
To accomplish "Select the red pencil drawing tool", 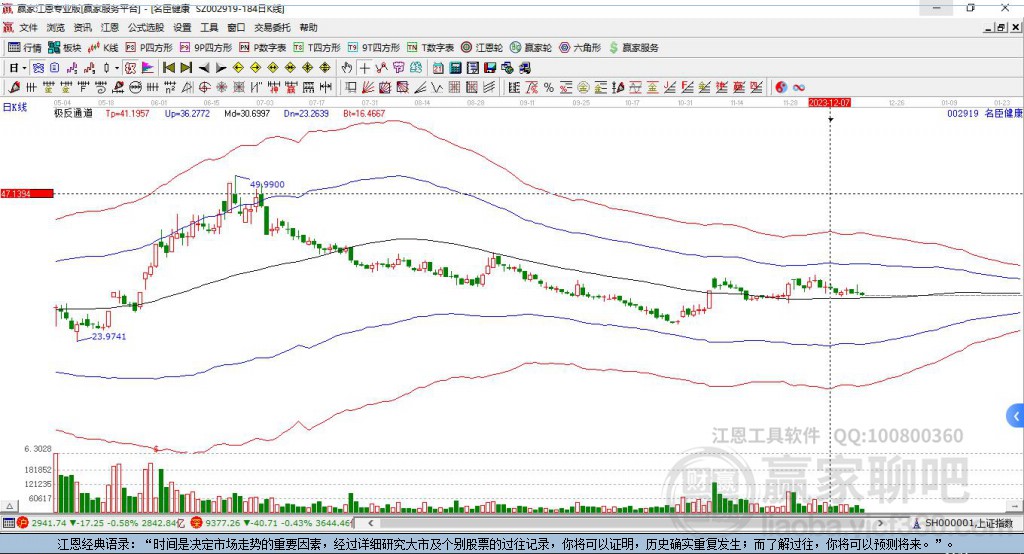I will tap(14, 87).
